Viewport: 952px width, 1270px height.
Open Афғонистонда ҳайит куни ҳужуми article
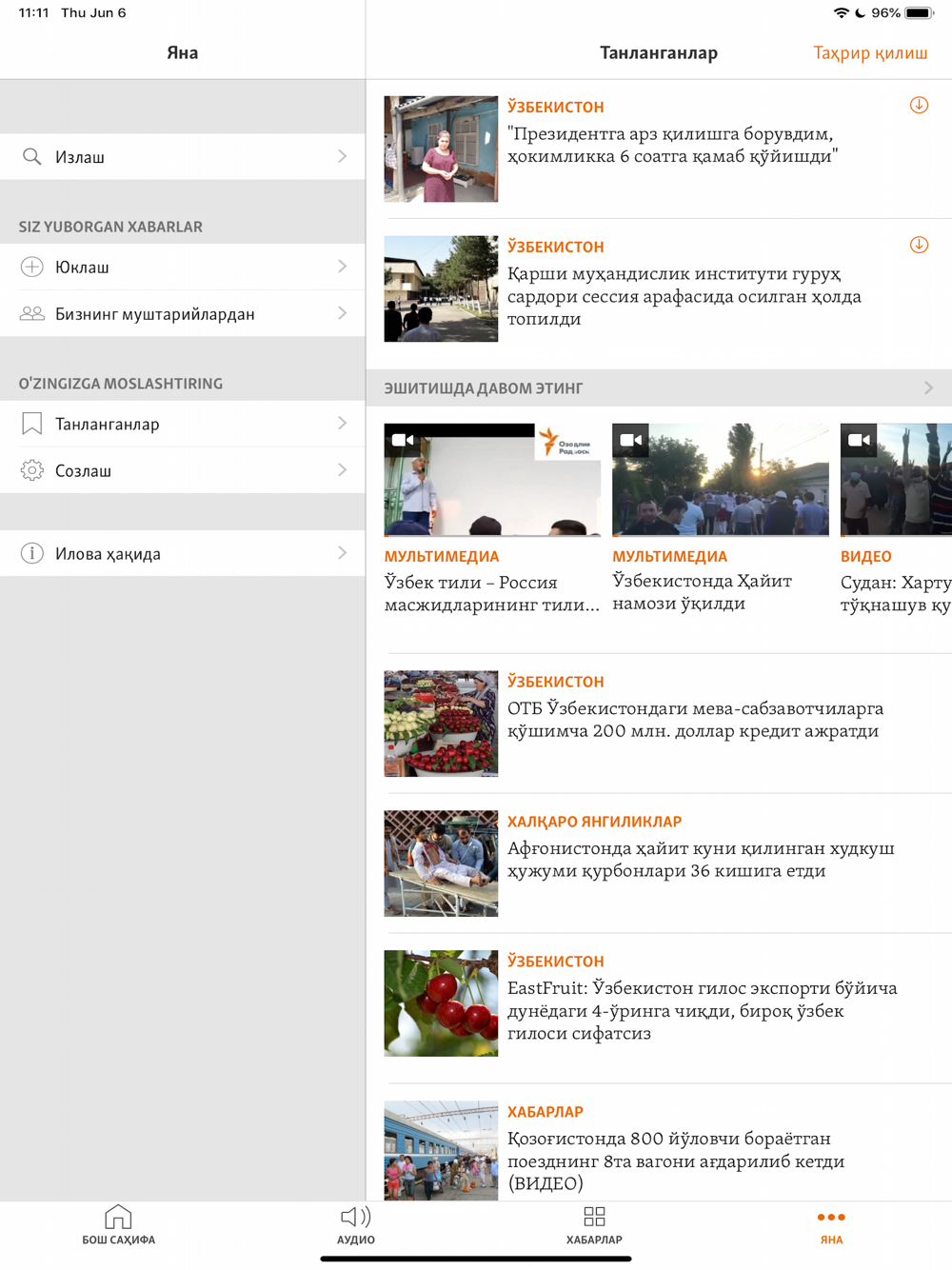point(701,860)
